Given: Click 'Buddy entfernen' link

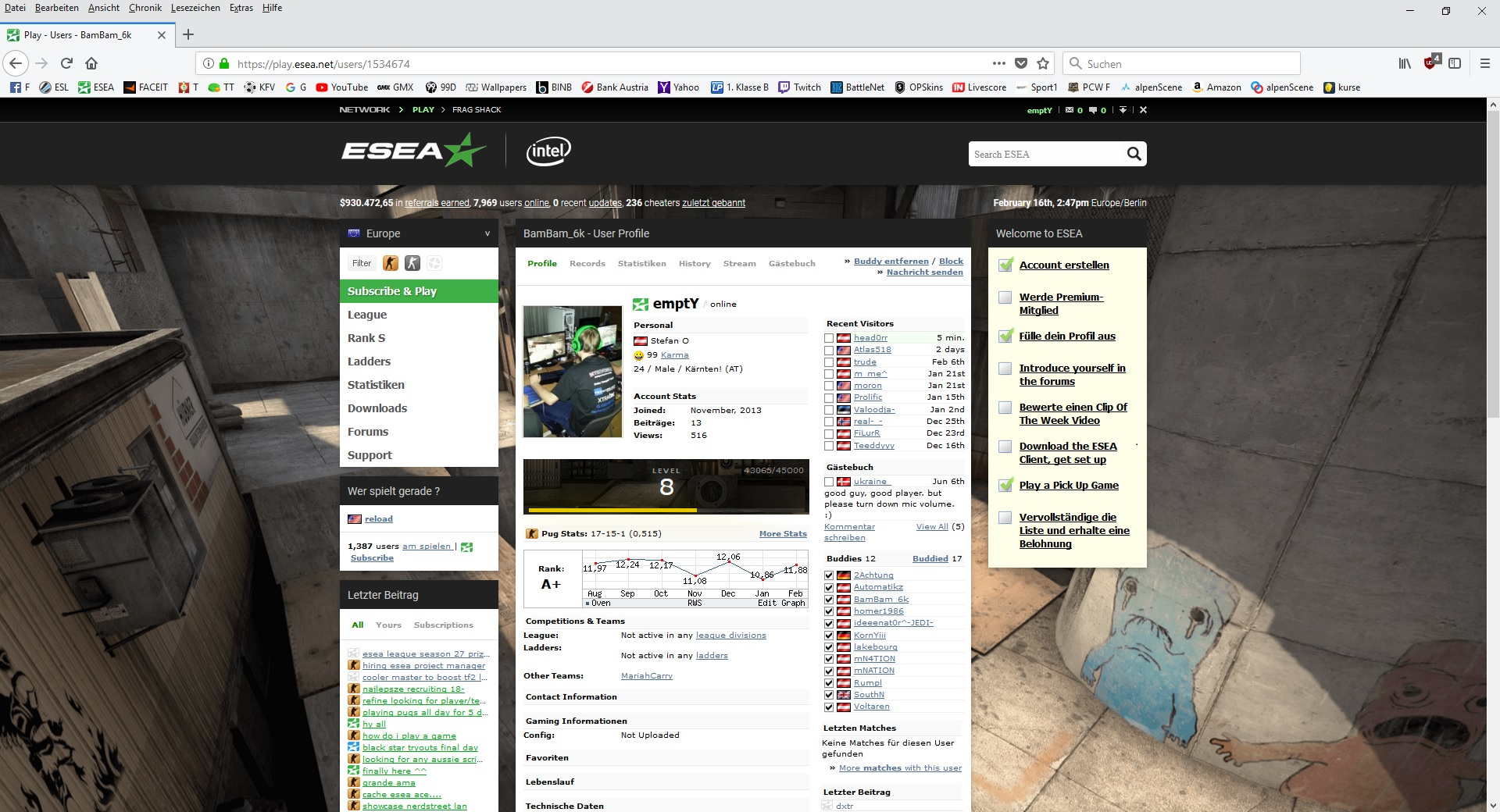Looking at the screenshot, I should tap(891, 262).
